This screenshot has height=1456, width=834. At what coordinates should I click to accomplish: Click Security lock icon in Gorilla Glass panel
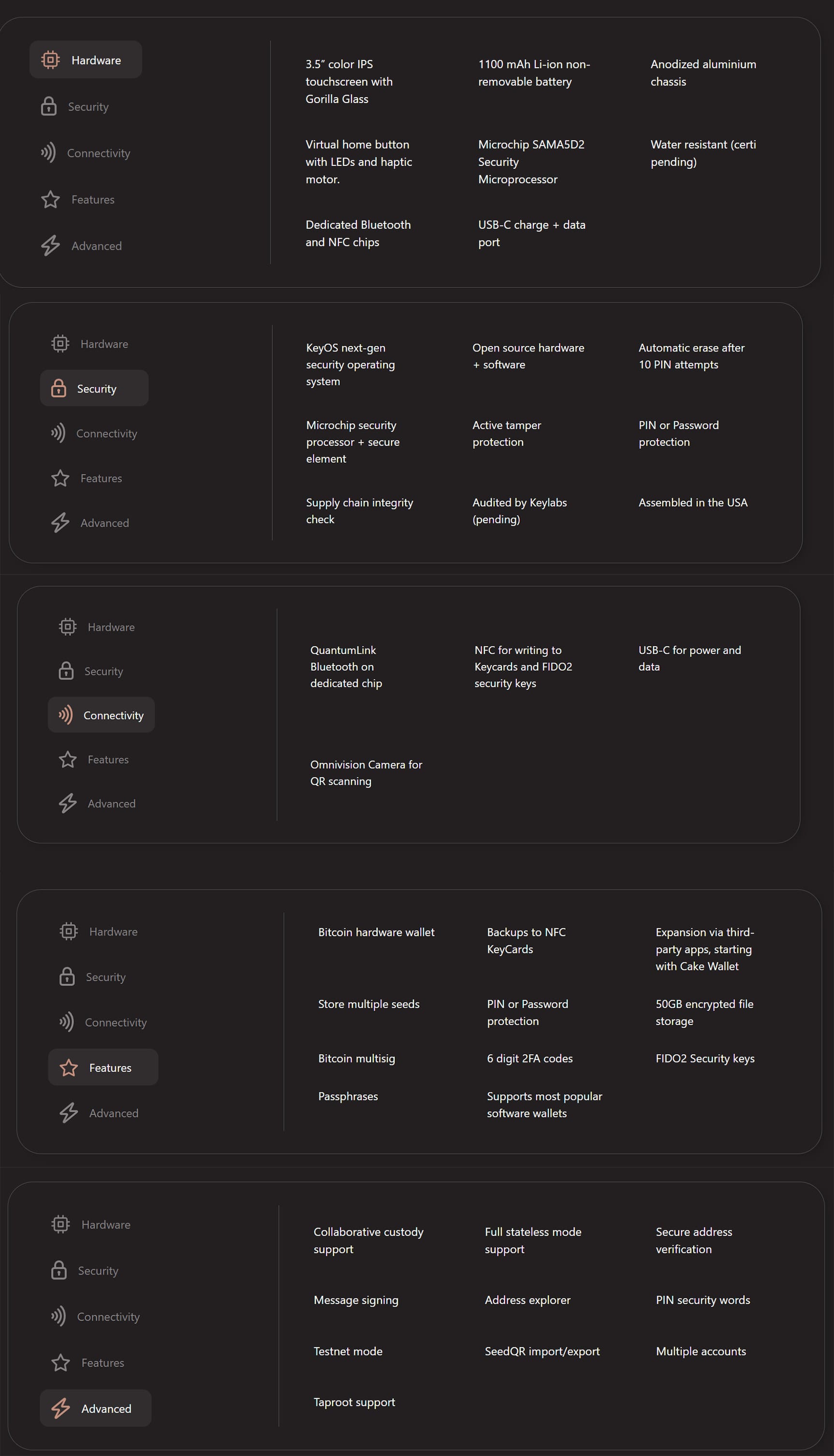[49, 106]
